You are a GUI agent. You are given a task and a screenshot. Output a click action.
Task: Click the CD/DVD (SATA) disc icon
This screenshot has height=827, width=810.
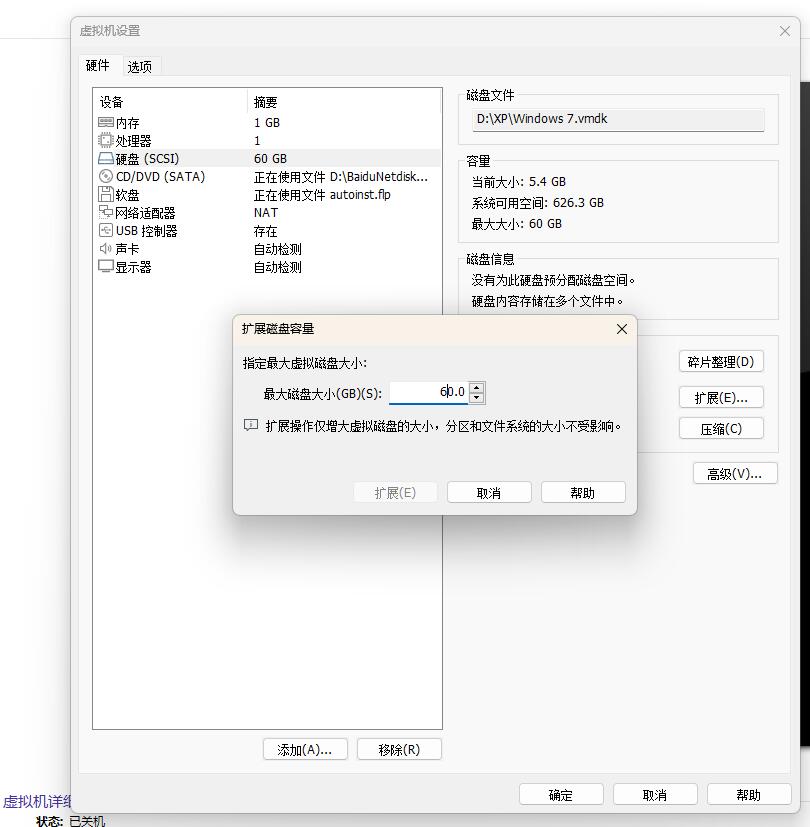(x=105, y=176)
